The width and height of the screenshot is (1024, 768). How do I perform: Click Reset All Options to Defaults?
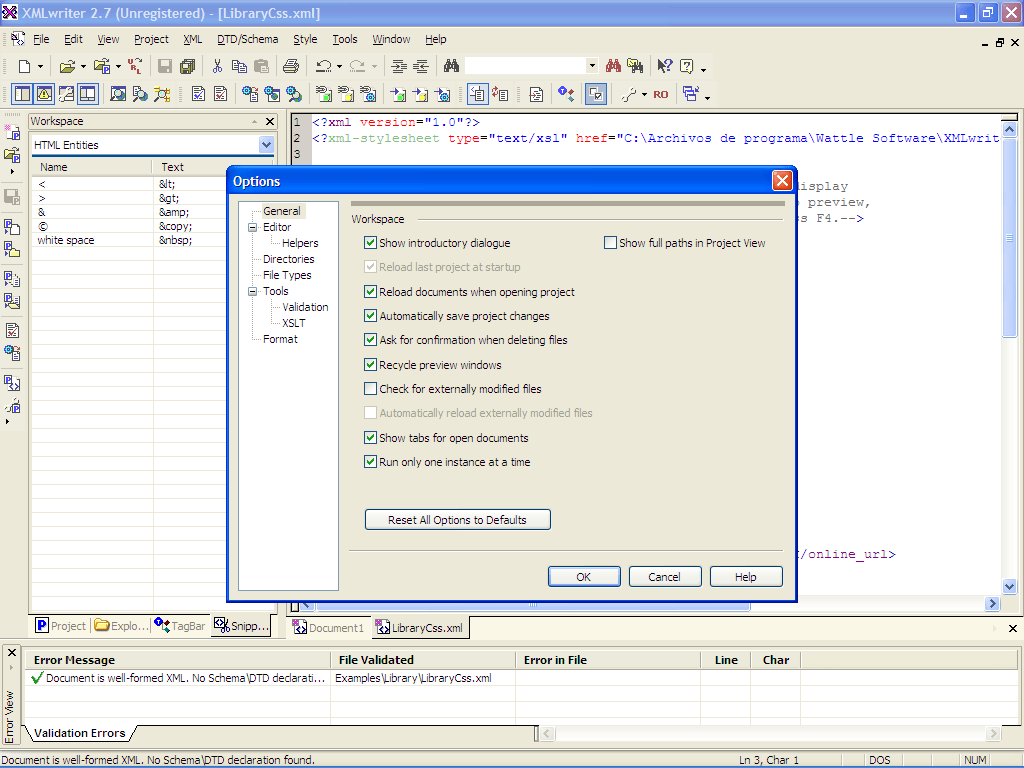point(457,520)
